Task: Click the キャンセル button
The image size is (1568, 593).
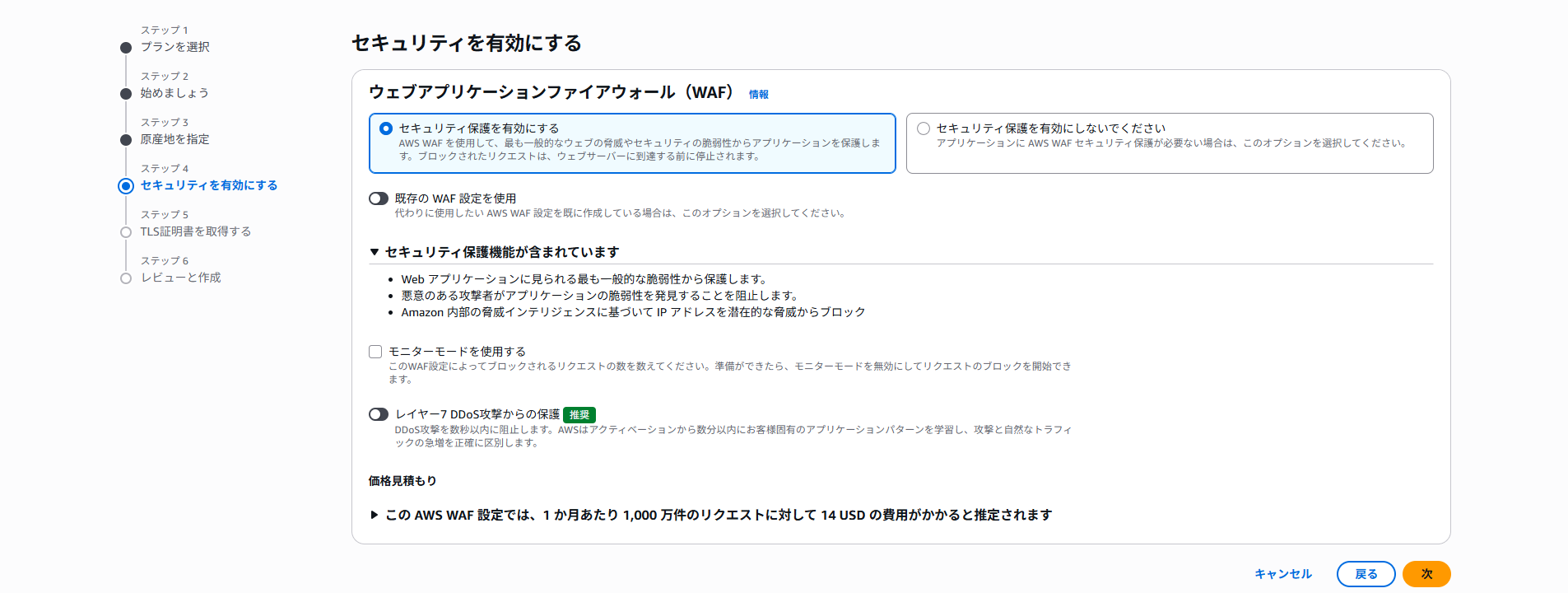Action: [1282, 574]
